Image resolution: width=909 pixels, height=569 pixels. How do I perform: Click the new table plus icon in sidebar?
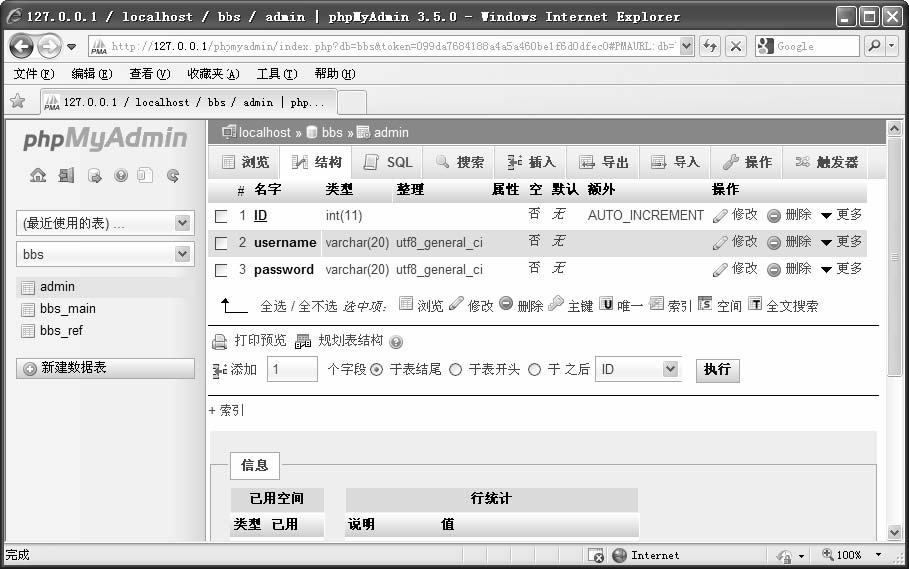click(30, 369)
